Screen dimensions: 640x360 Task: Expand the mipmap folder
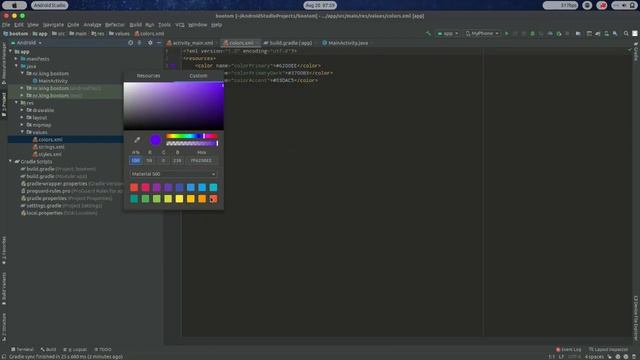coord(22,125)
